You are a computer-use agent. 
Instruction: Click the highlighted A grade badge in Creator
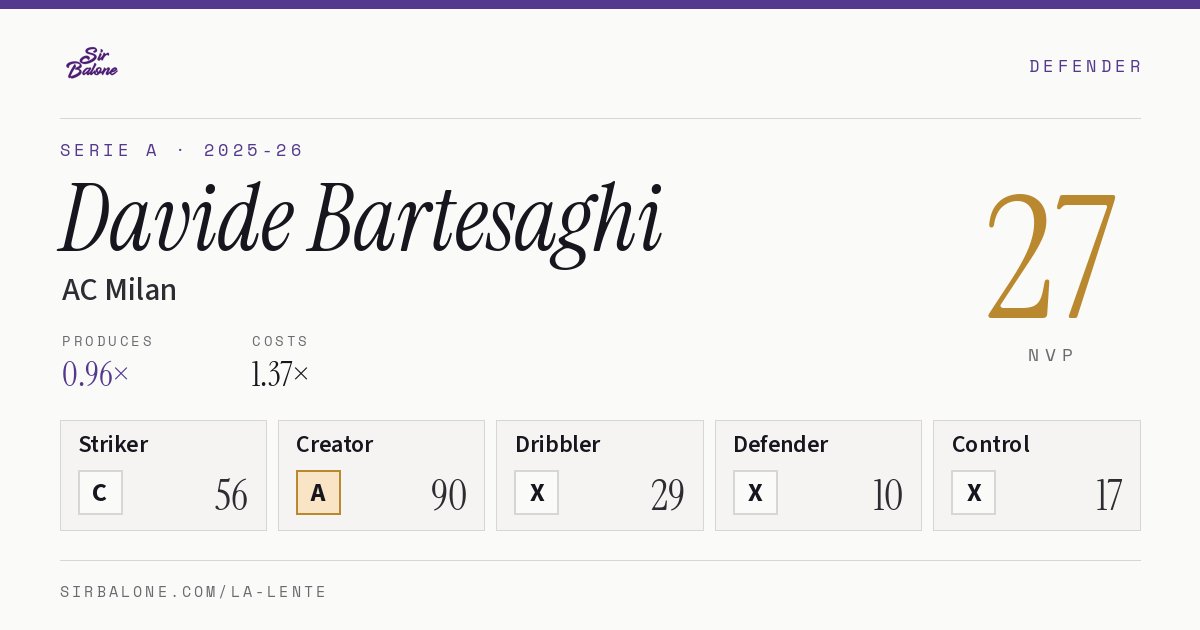[x=318, y=492]
